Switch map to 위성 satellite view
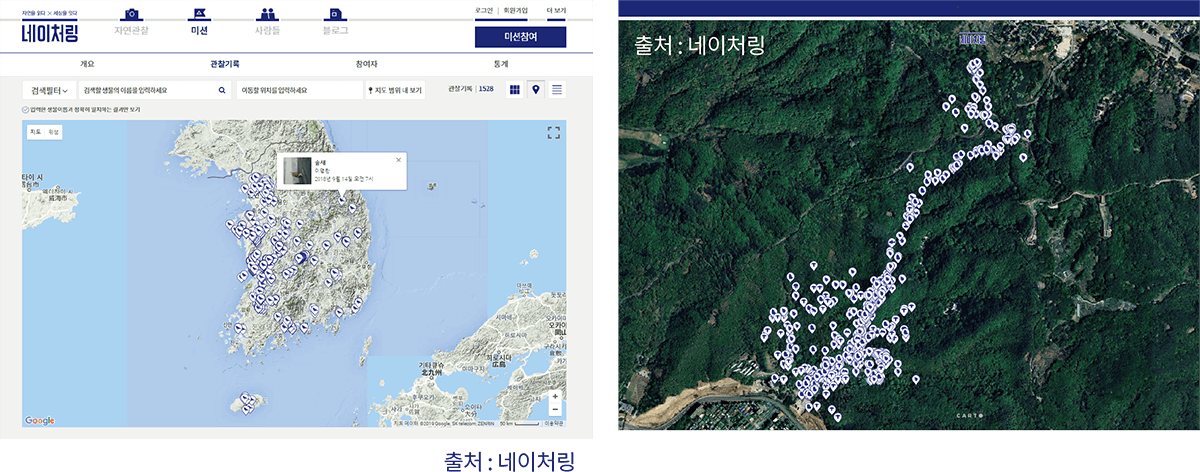Image resolution: width=1200 pixels, height=472 pixels. coord(54,132)
